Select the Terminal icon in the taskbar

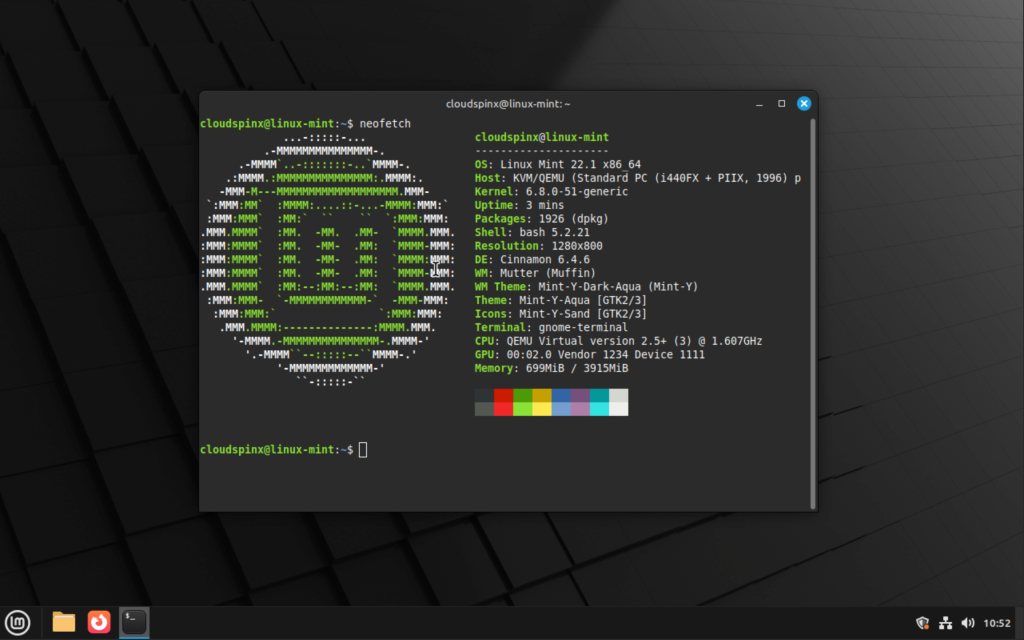coord(135,622)
